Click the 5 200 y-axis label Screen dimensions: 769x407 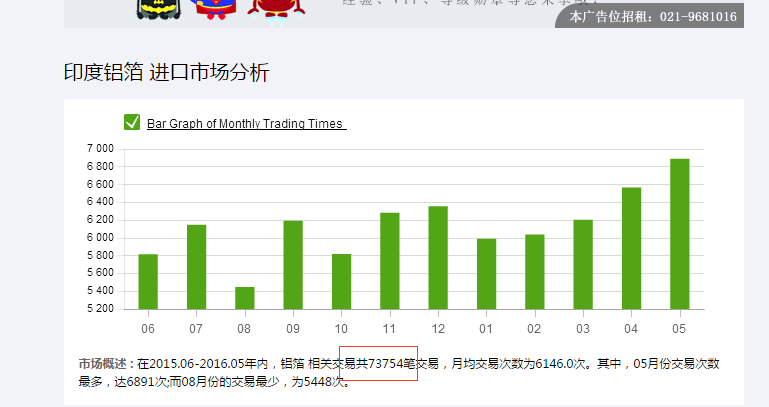pos(100,308)
